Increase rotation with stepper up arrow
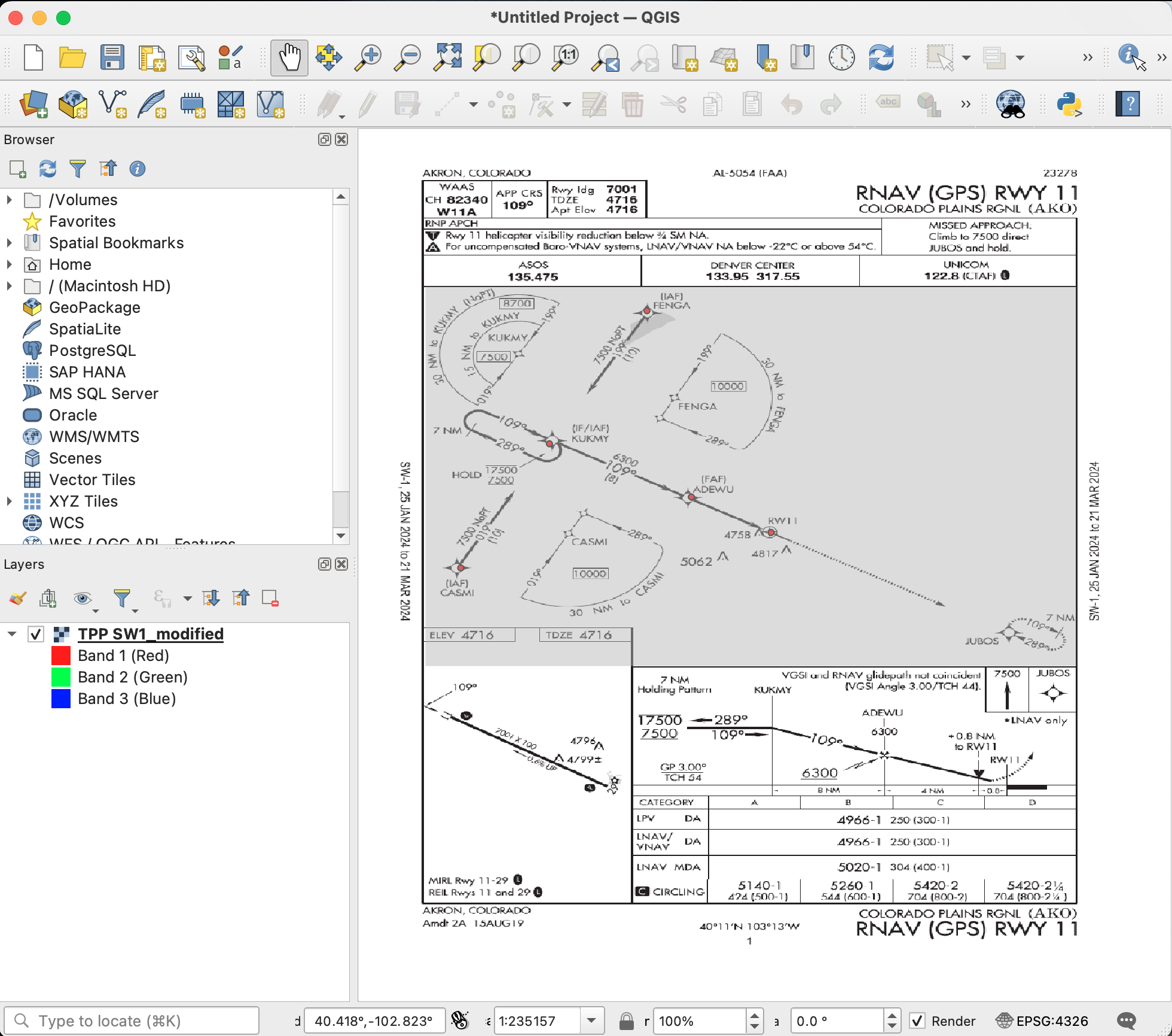This screenshot has width=1172, height=1036. pos(892,1014)
